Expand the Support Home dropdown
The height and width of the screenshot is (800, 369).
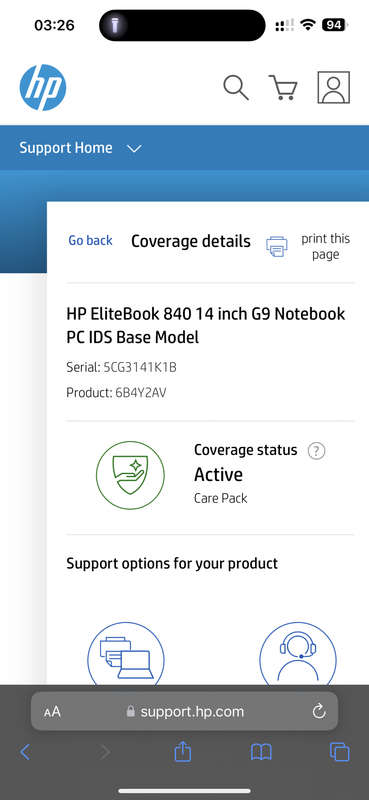pyautogui.click(x=80, y=148)
